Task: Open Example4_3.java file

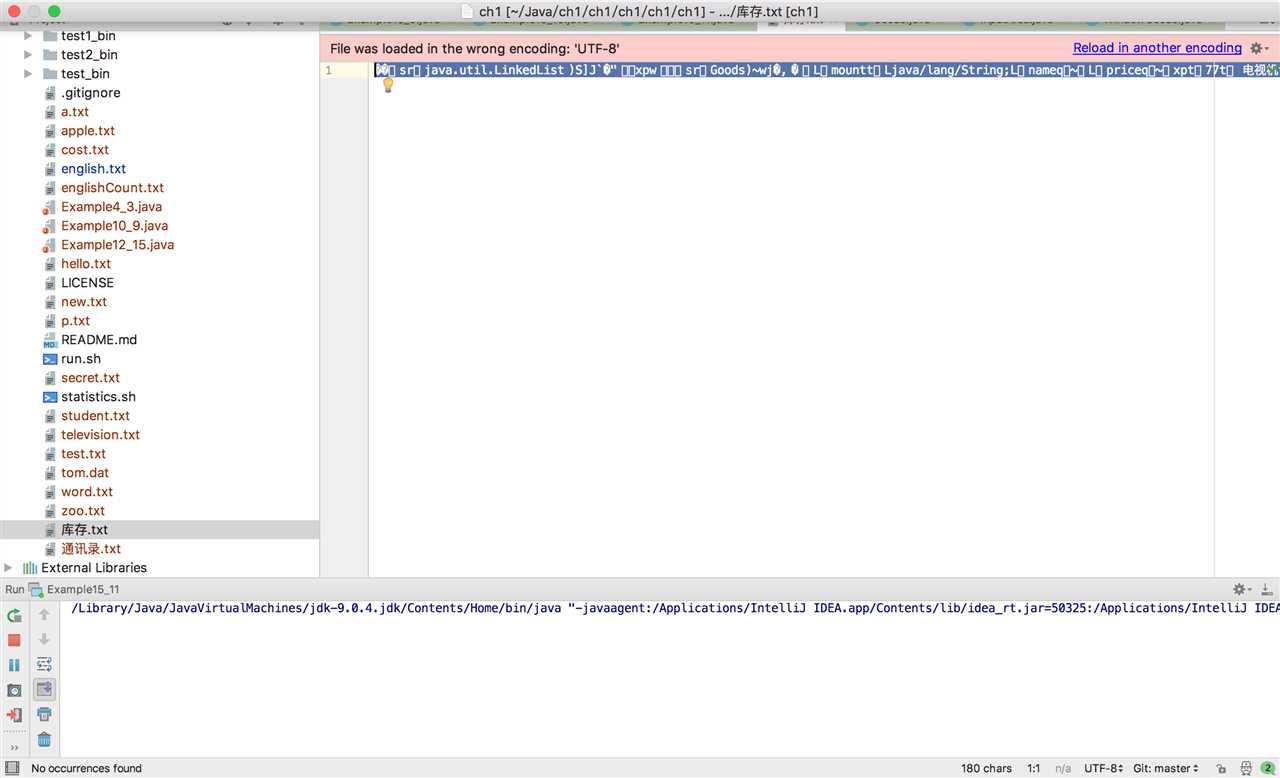Action: pyautogui.click(x=111, y=207)
